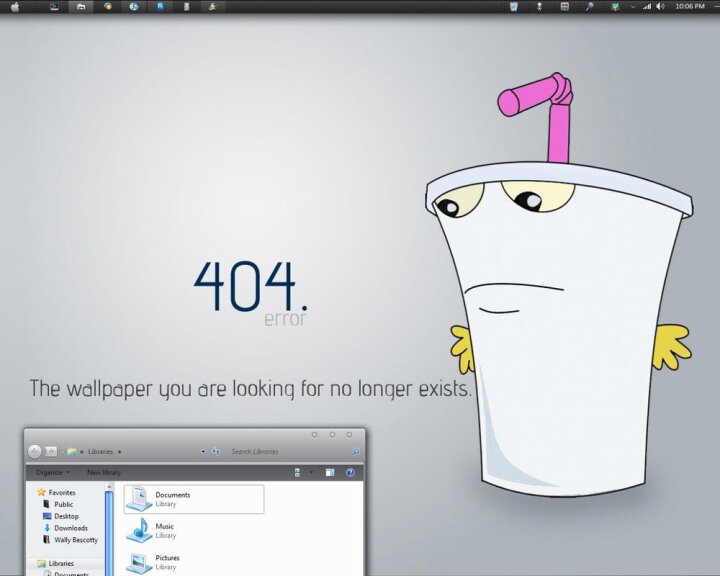Launch the orange round browser icon
Viewport: 720px width, 576px height.
(x=107, y=6)
